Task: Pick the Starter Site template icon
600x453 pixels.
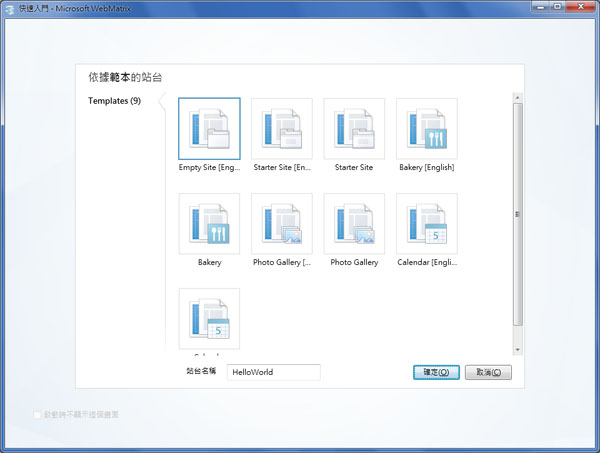Action: click(354, 129)
